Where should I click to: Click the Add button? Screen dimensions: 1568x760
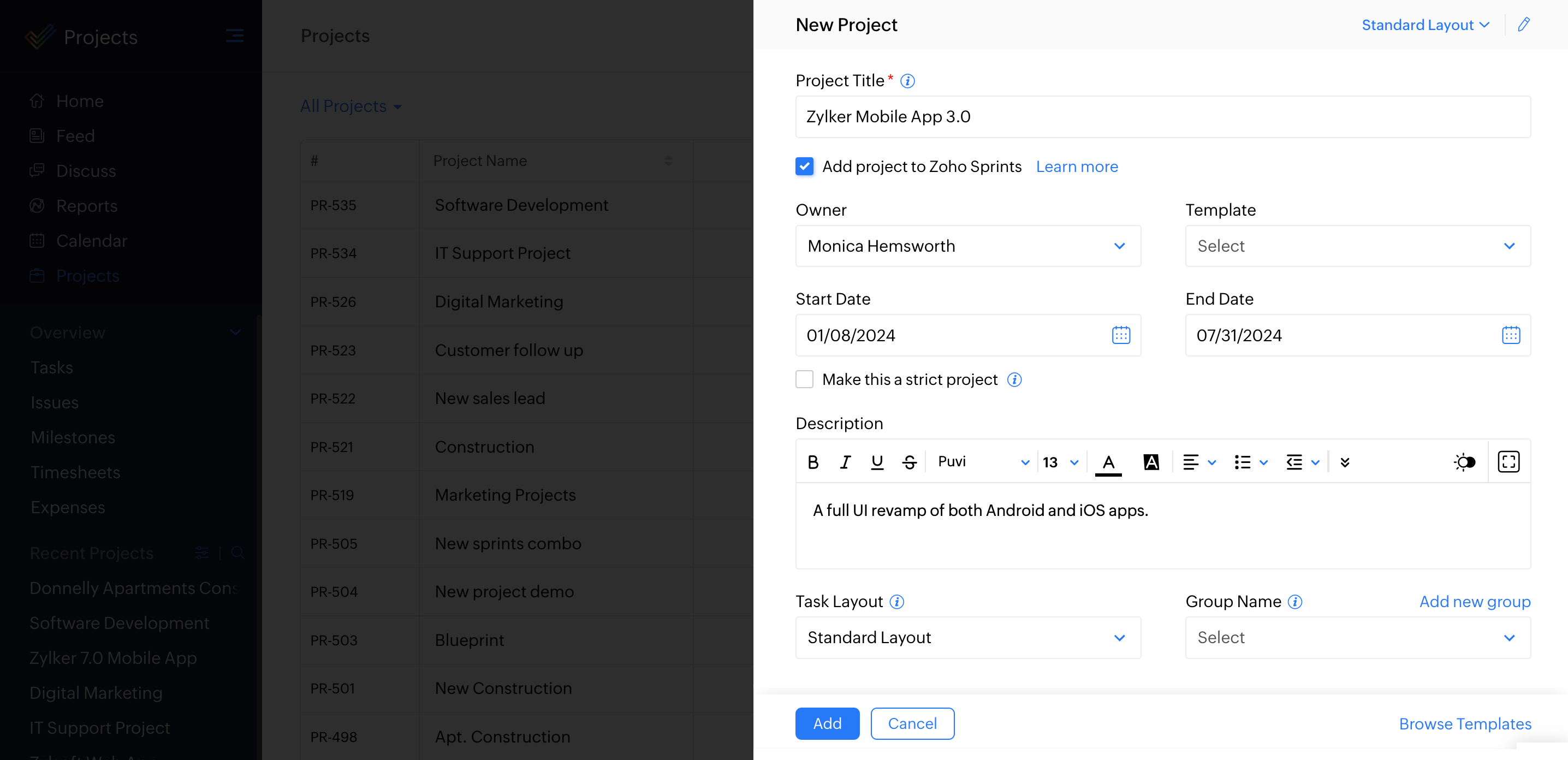(827, 723)
